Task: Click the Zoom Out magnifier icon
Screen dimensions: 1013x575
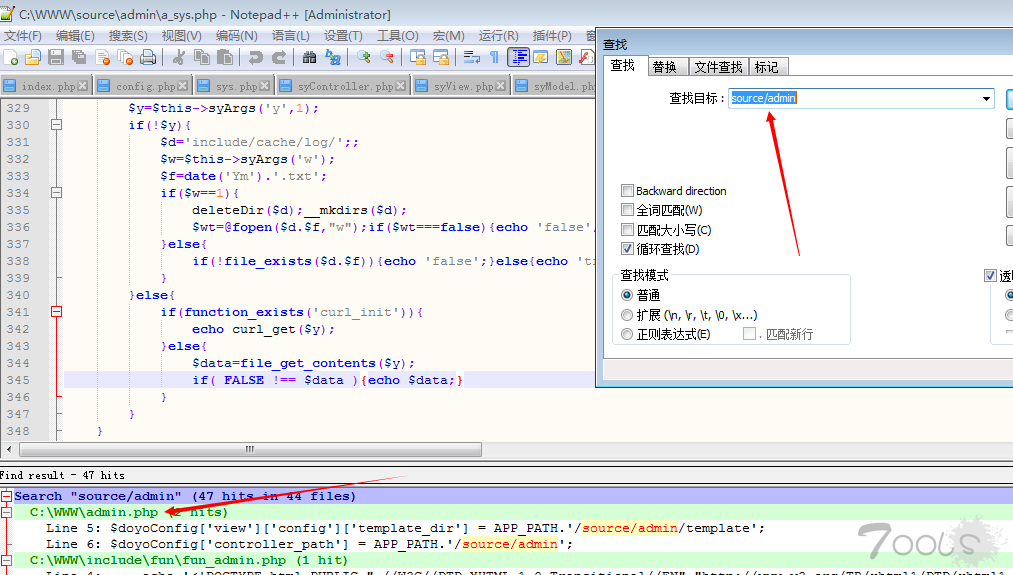Action: click(x=387, y=58)
